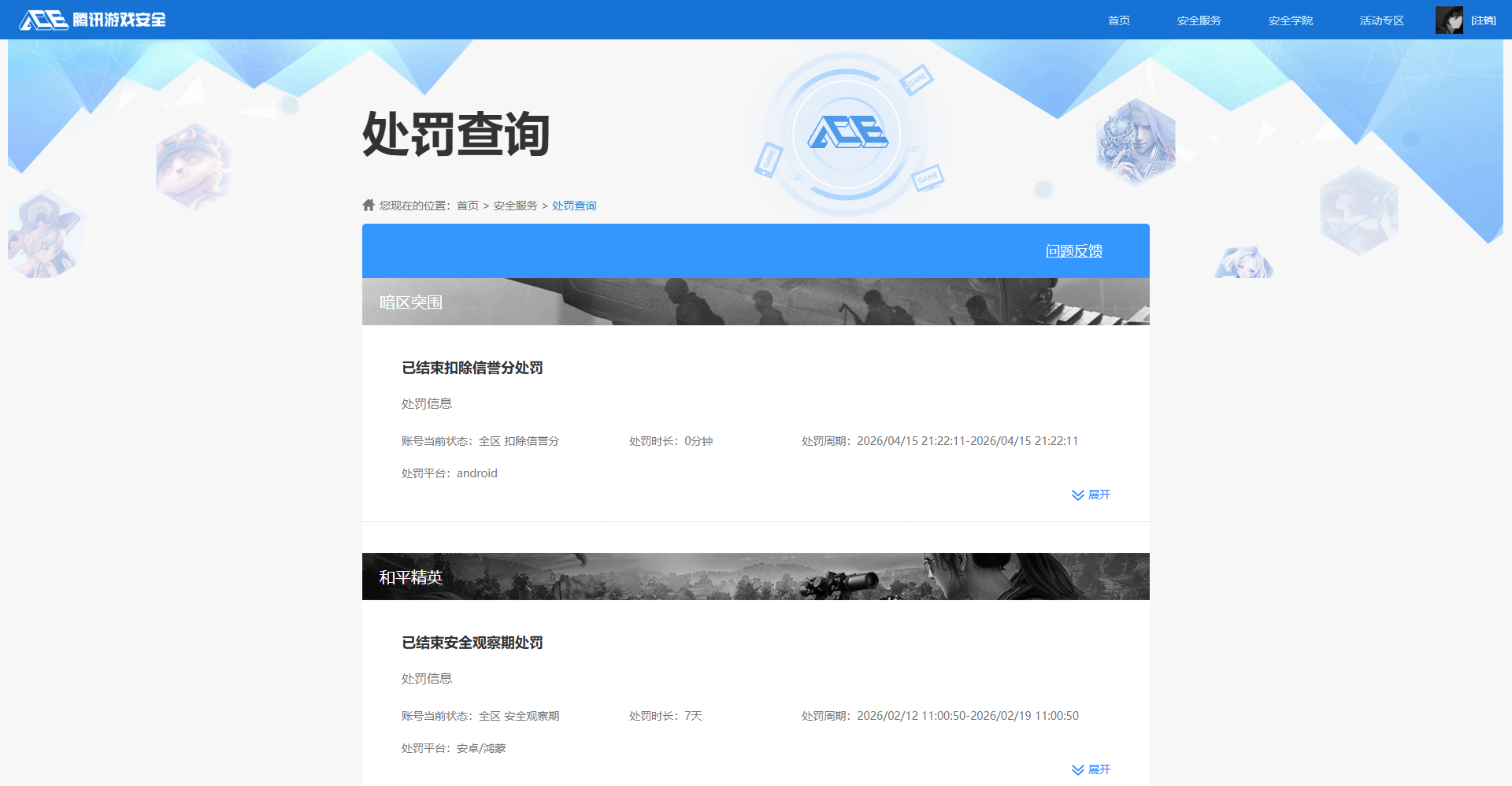Viewport: 1512px width, 786px height.
Task: Expand 展开 for the 和平精英 penalty
Action: [x=1091, y=769]
